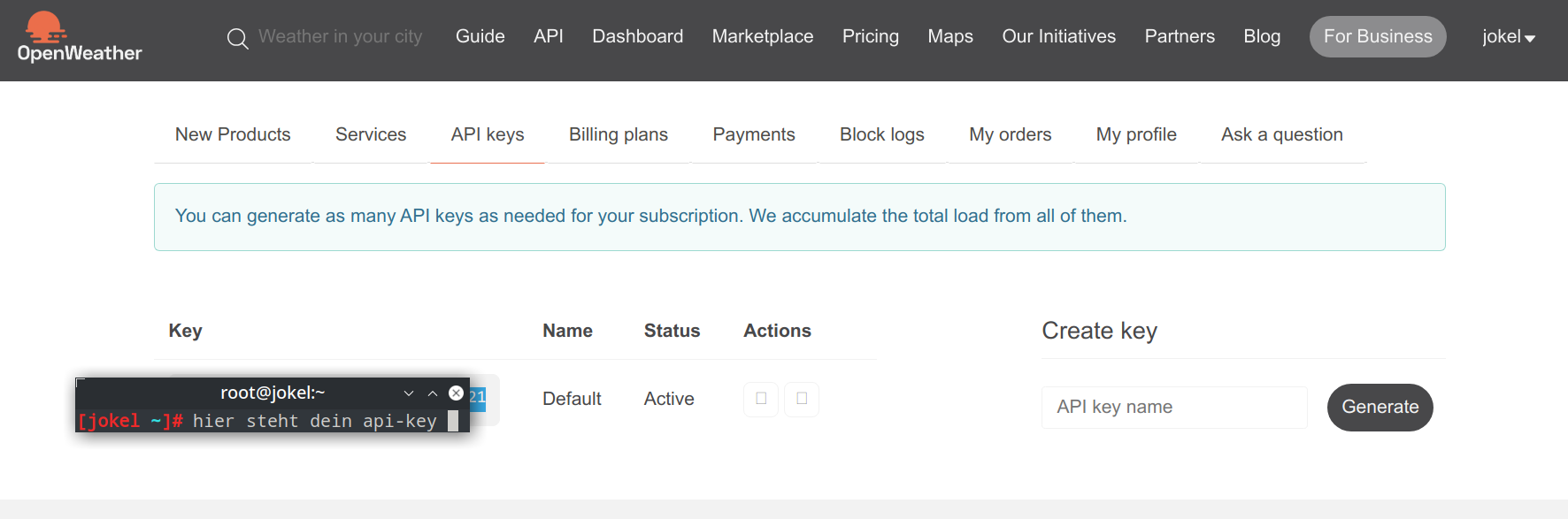The width and height of the screenshot is (1568, 519).
Task: Close the root@jokel terminal window
Action: point(457,393)
